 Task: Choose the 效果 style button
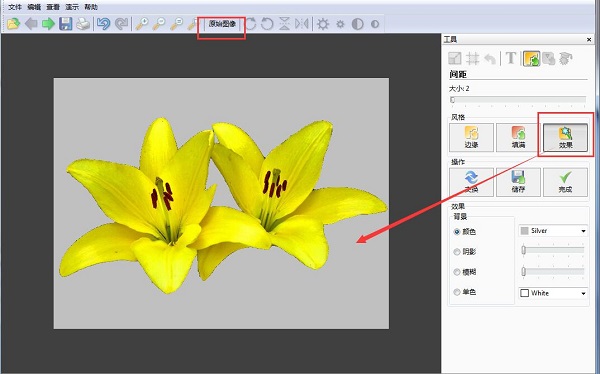coord(566,137)
